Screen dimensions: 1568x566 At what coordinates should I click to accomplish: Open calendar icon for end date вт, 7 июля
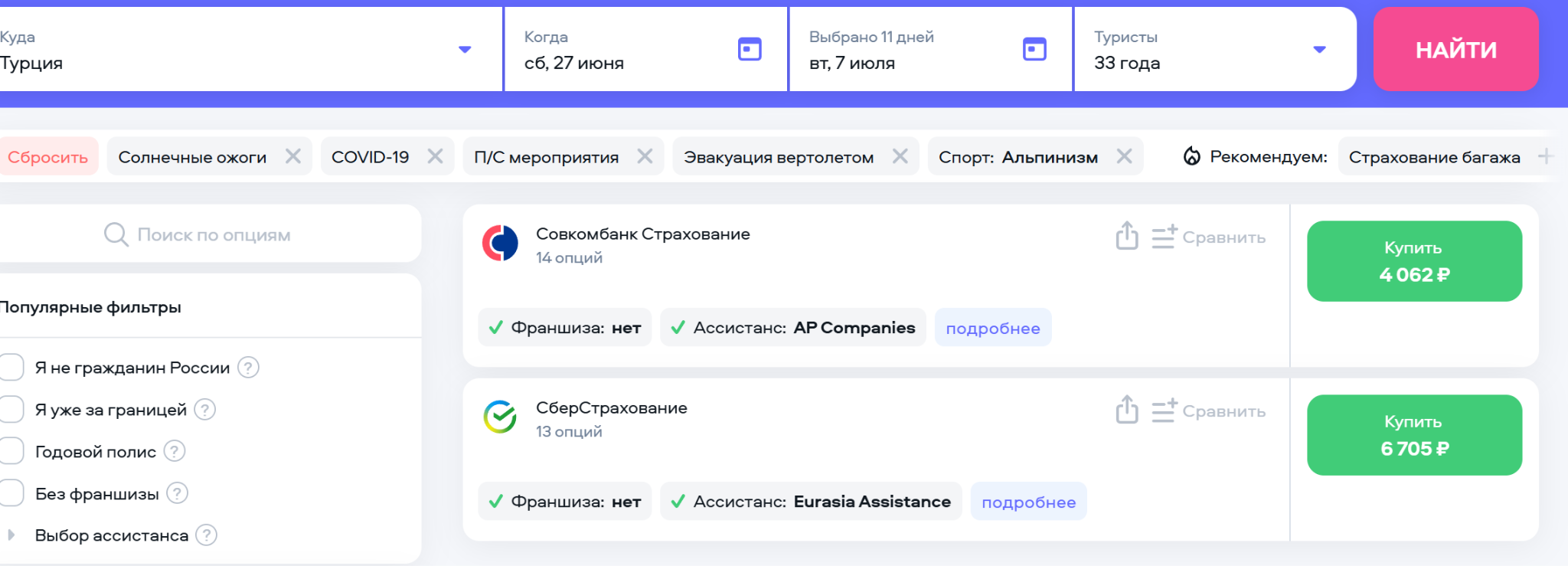pyautogui.click(x=1034, y=50)
